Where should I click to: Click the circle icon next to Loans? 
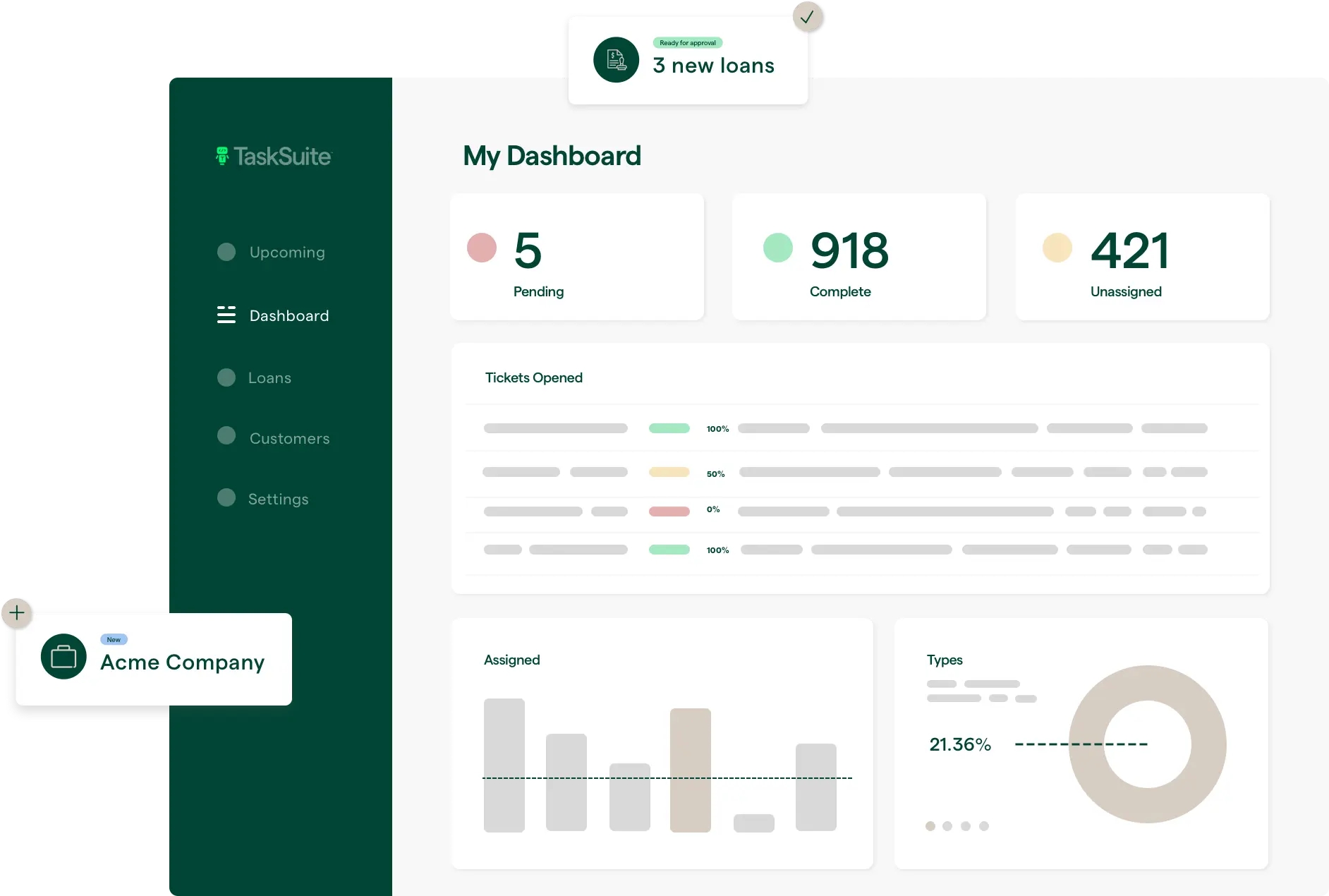point(226,377)
